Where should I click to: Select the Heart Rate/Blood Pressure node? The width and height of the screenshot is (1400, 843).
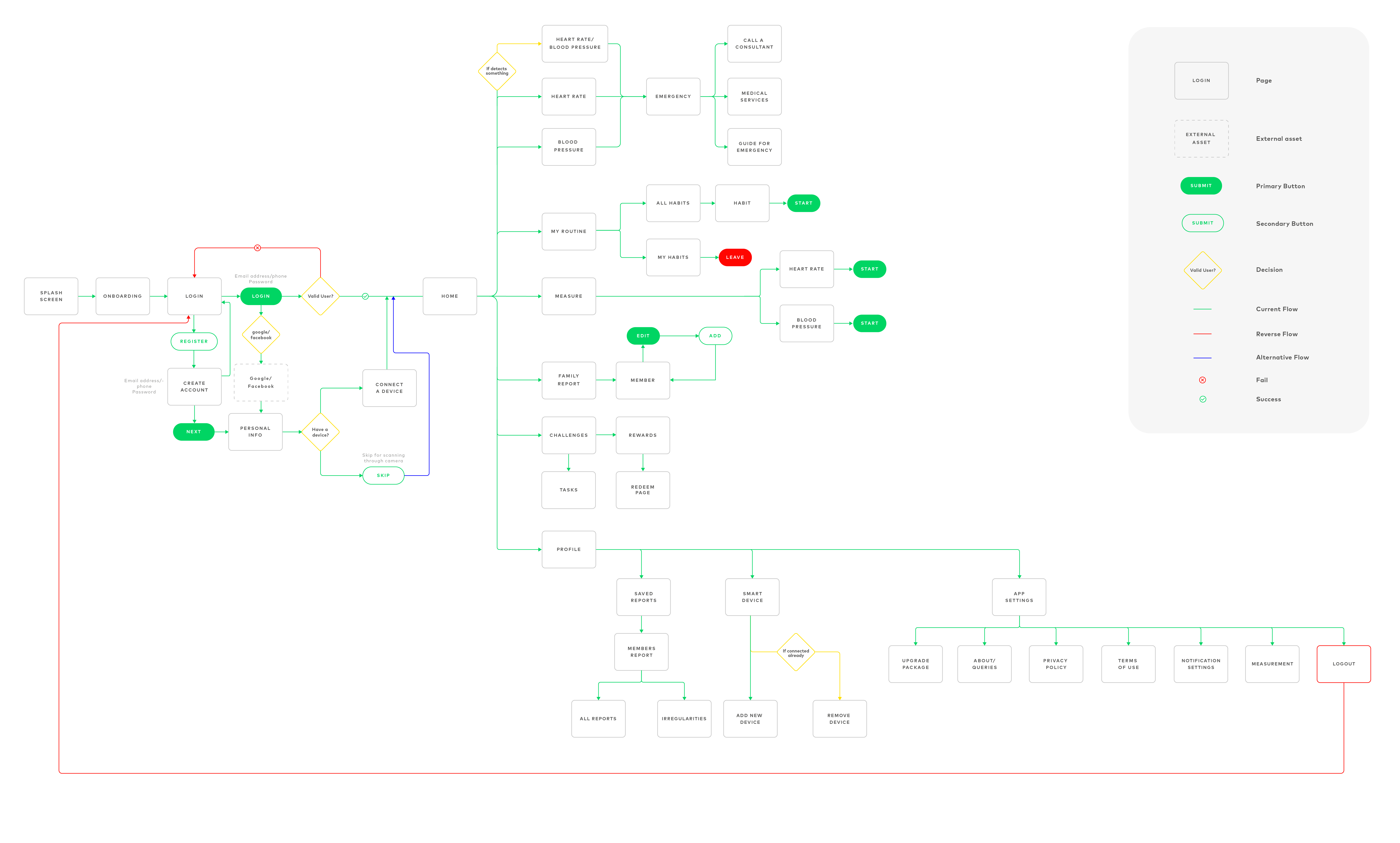(575, 44)
